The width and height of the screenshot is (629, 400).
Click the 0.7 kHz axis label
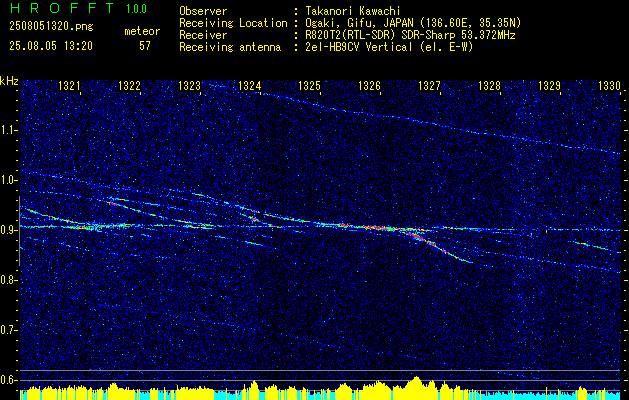point(9,330)
